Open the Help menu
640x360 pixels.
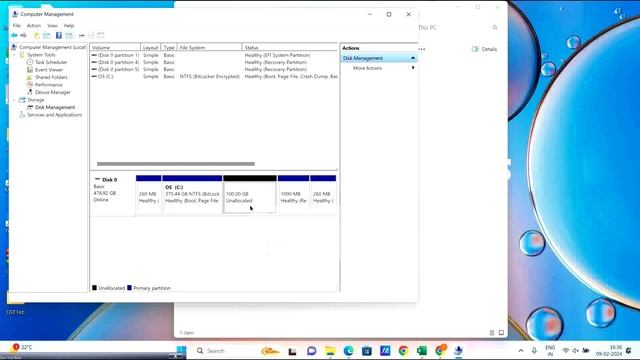coord(69,25)
